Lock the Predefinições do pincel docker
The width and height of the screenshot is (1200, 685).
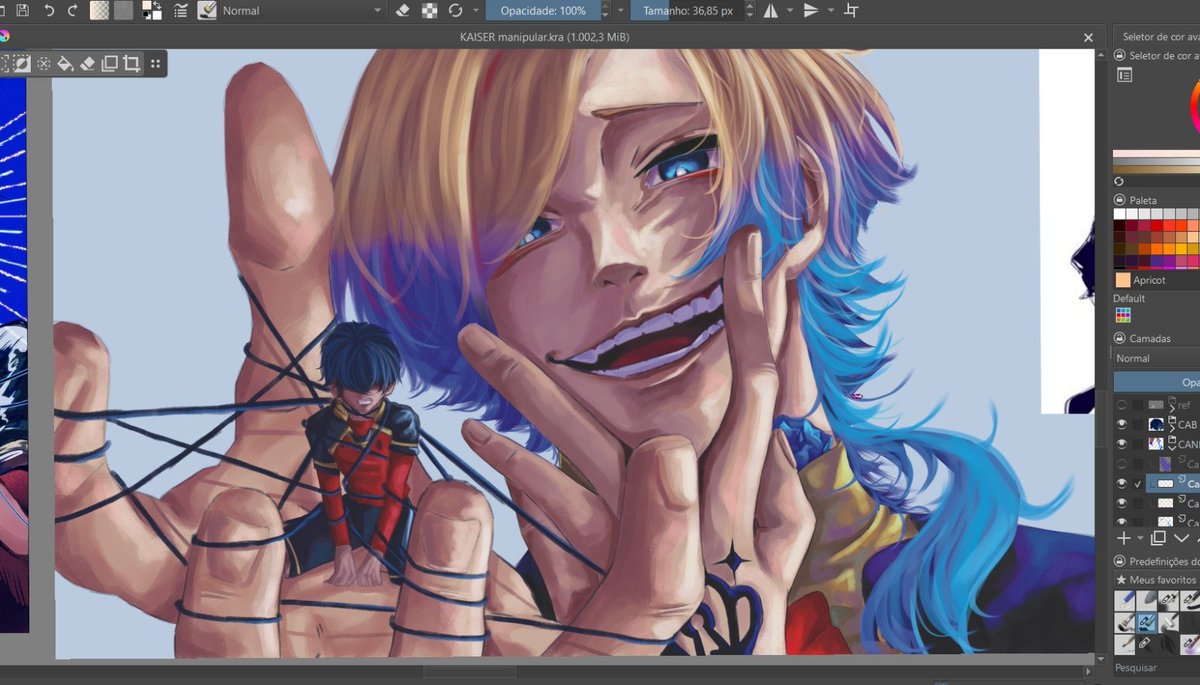click(x=1119, y=561)
